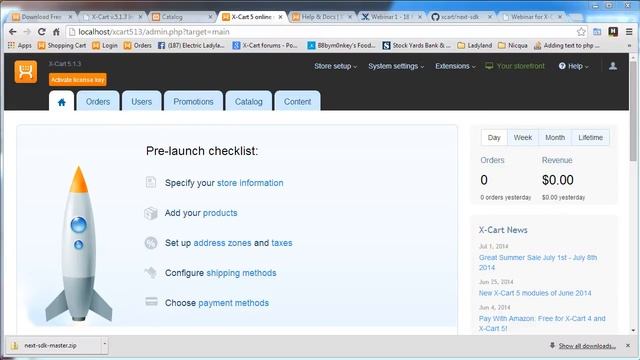Select the Lifetime statistics period

pyautogui.click(x=591, y=138)
